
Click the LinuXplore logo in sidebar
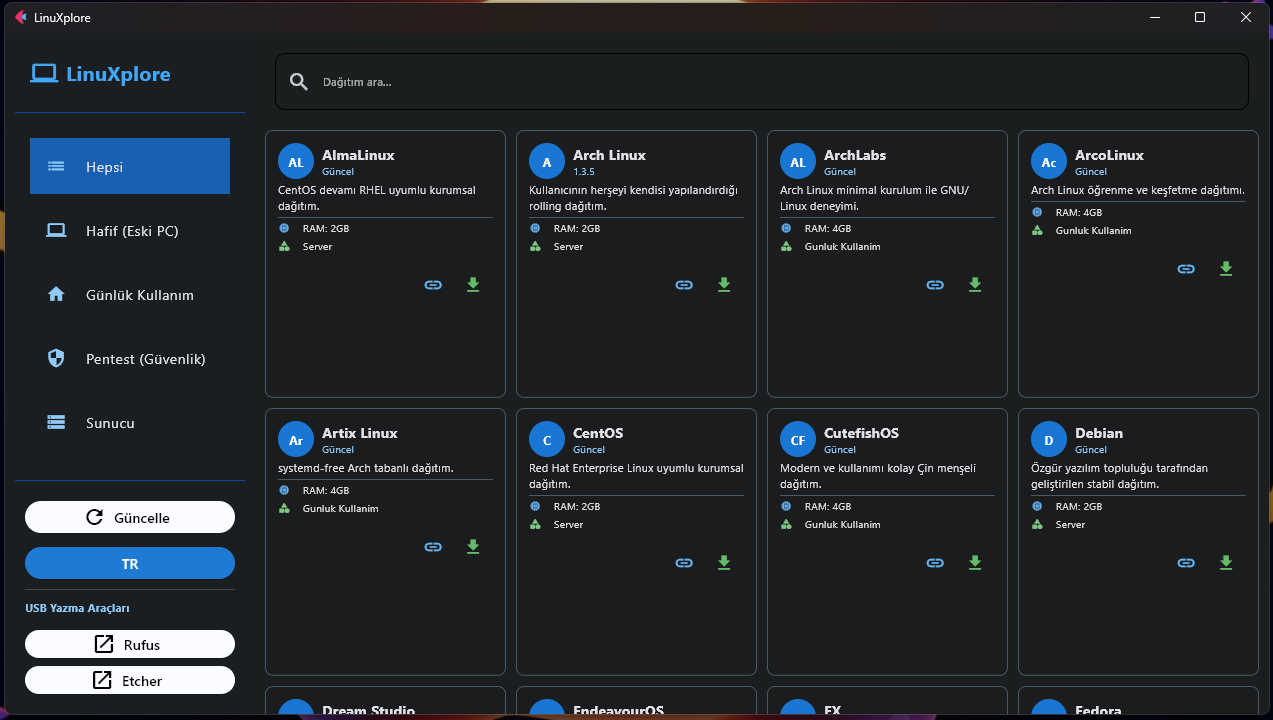(x=100, y=74)
